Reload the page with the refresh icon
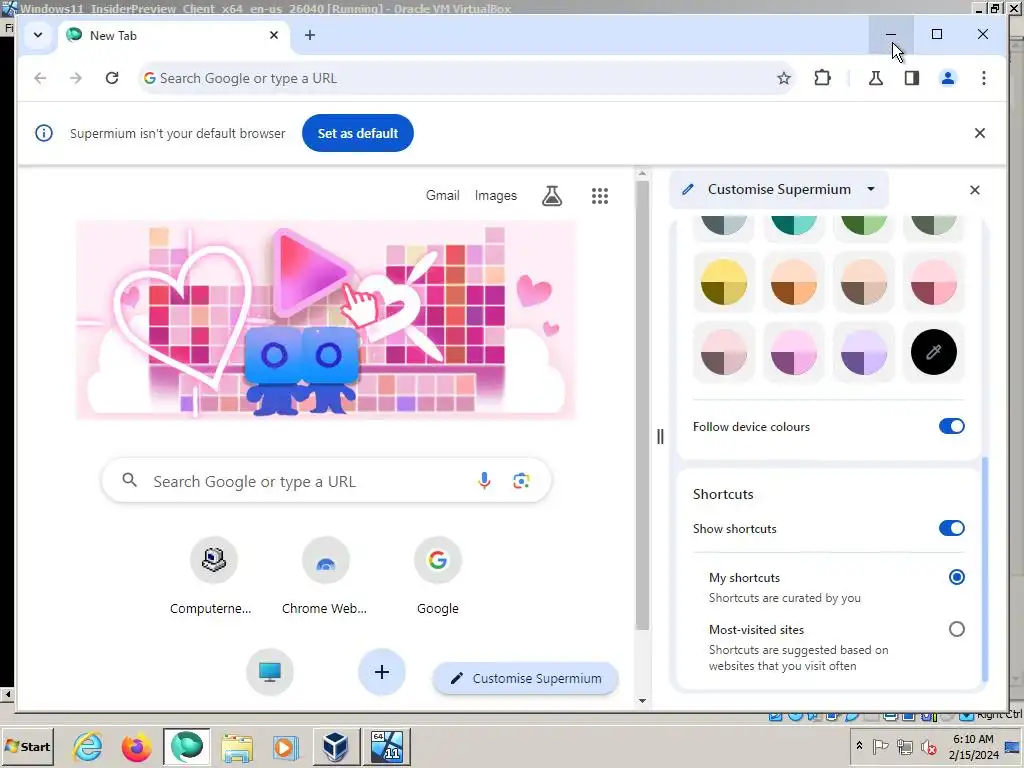Screen dimensions: 1024x768 (112, 78)
